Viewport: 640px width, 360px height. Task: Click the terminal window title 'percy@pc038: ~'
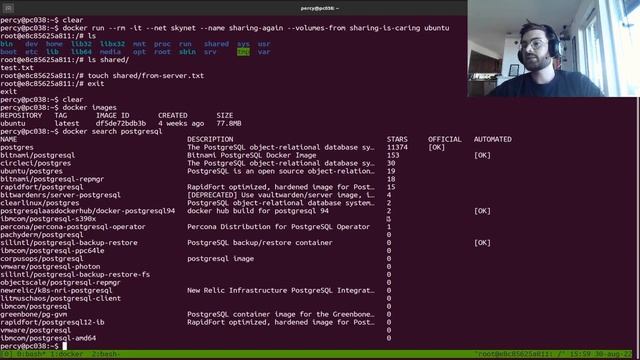[x=320, y=8]
